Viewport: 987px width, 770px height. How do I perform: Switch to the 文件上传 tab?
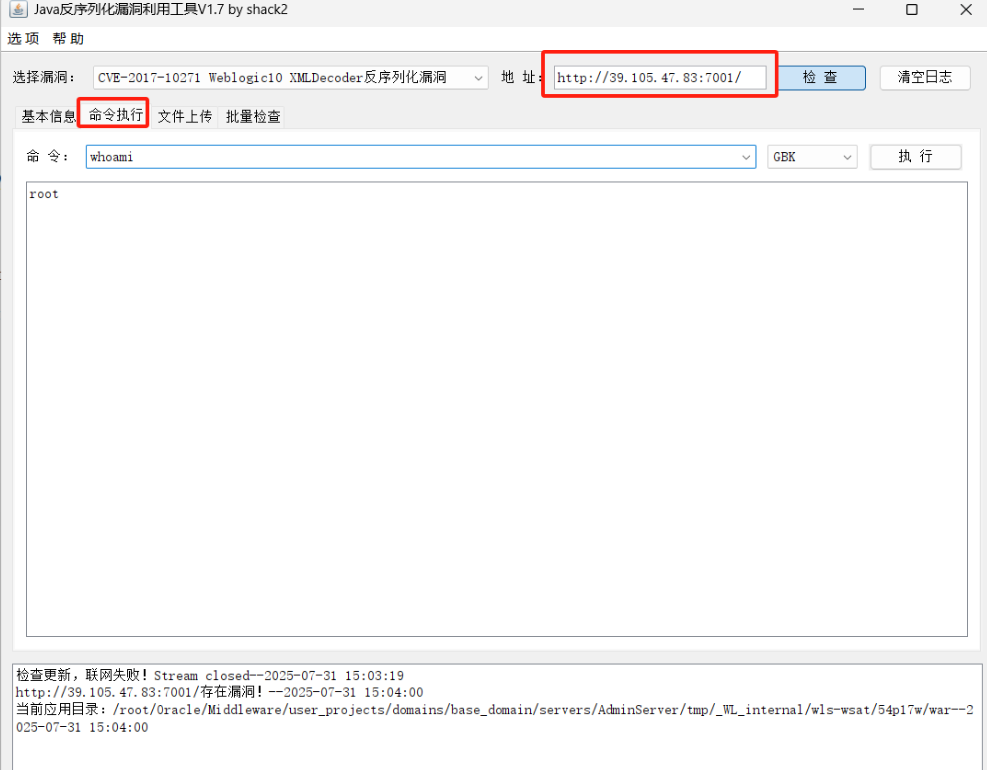point(184,116)
